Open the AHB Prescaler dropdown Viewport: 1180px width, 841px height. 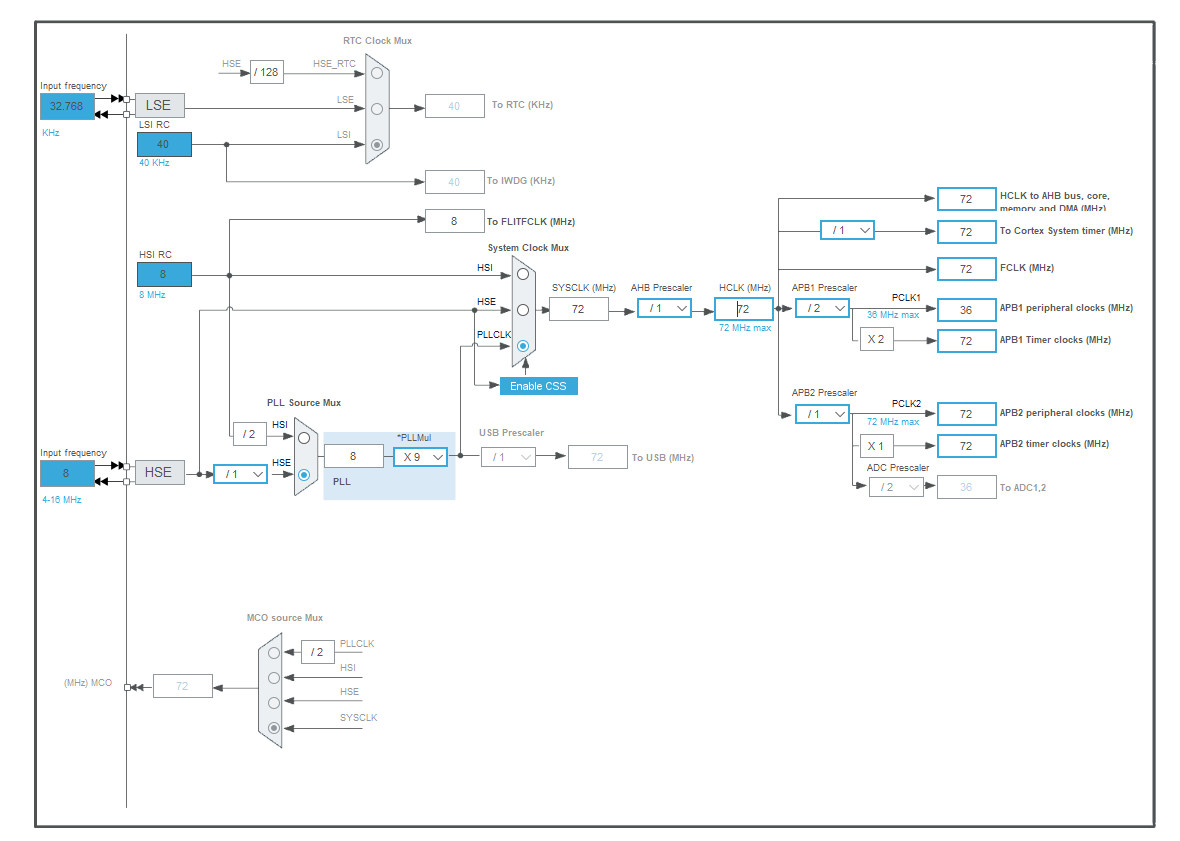[x=662, y=308]
